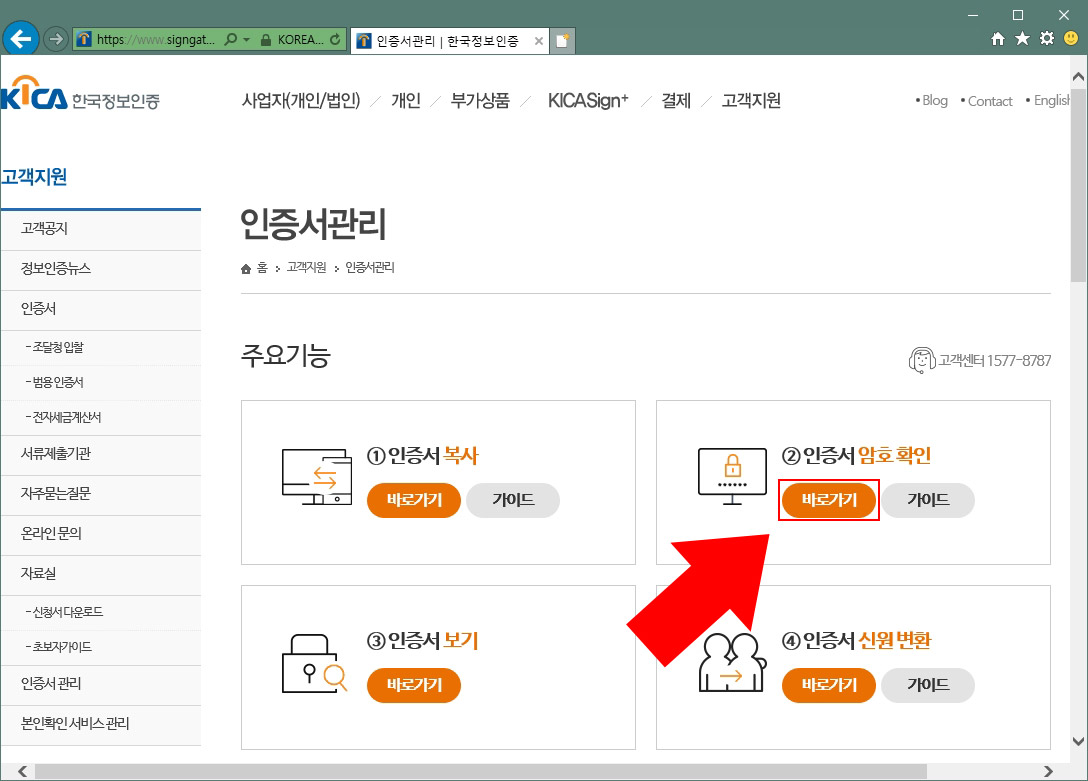
Task: Select 자주묻는질문 in the sidebar
Action: 55,495
